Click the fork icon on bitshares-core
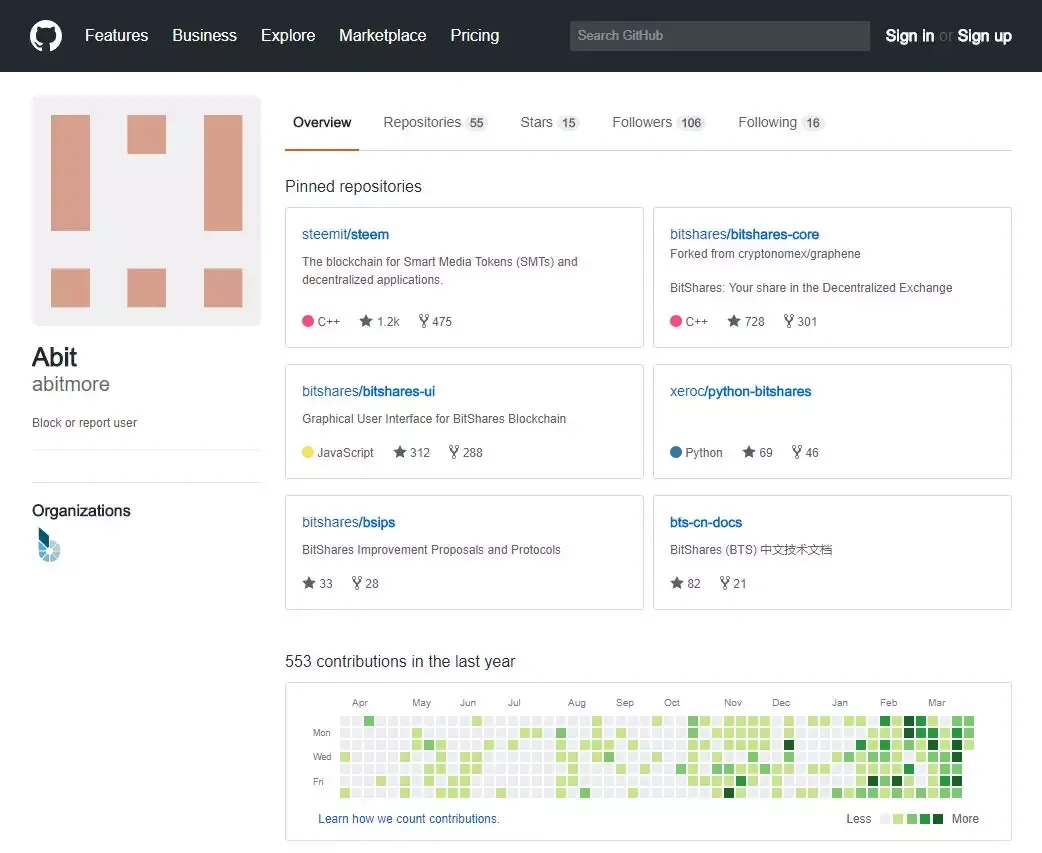Image resolution: width=1042 pixels, height=853 pixels. pos(789,321)
